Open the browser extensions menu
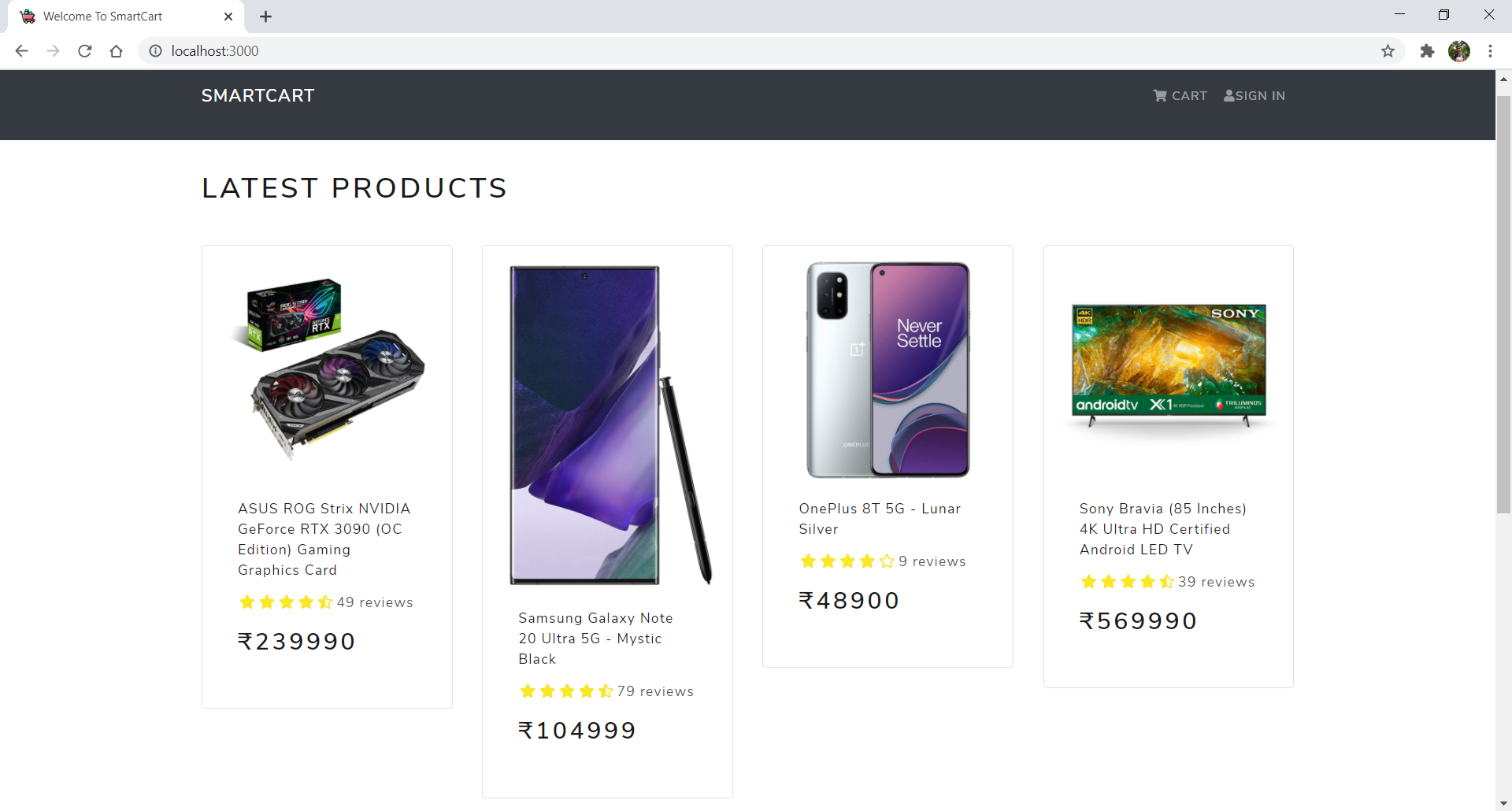 click(1427, 51)
